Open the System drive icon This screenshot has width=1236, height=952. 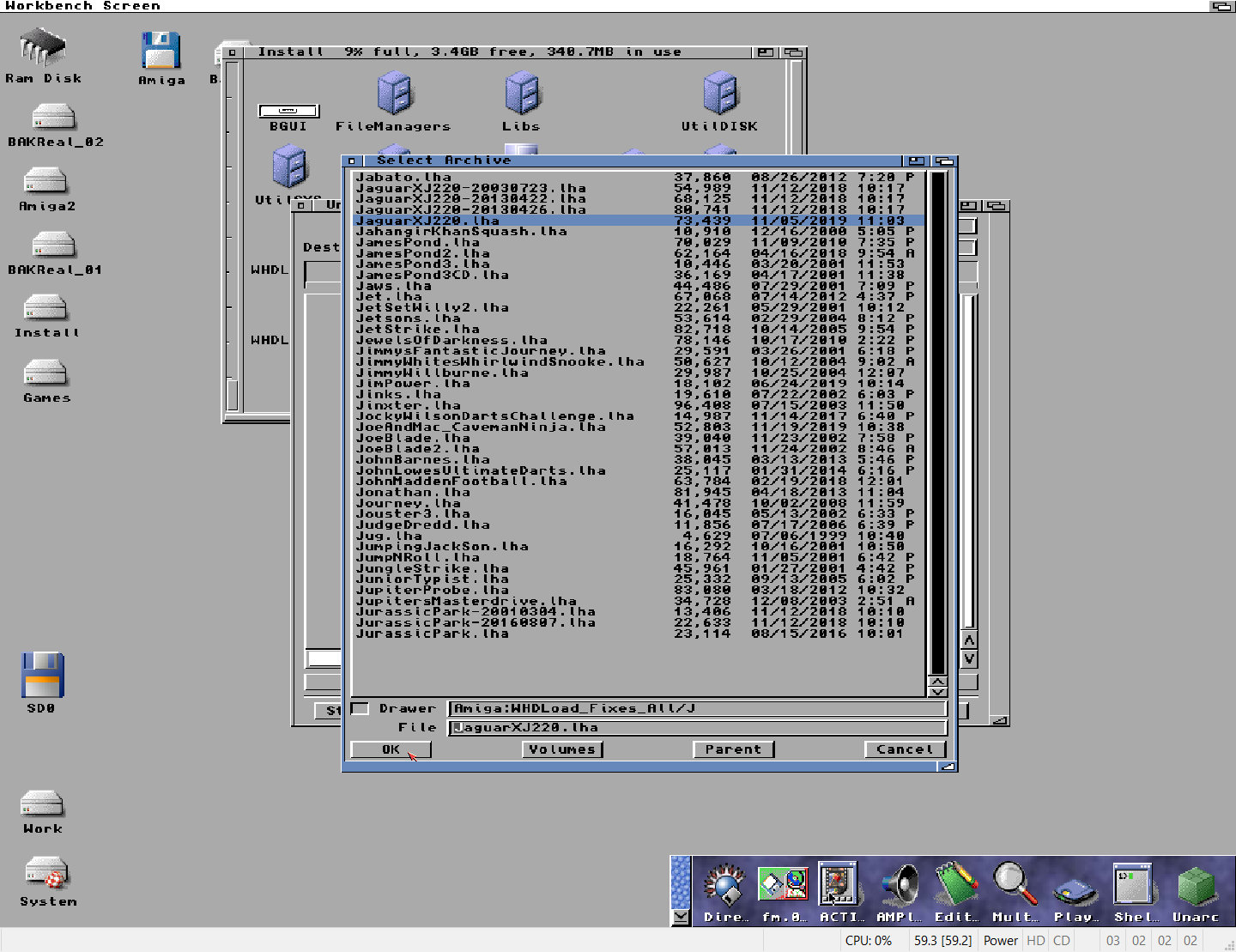[x=46, y=873]
